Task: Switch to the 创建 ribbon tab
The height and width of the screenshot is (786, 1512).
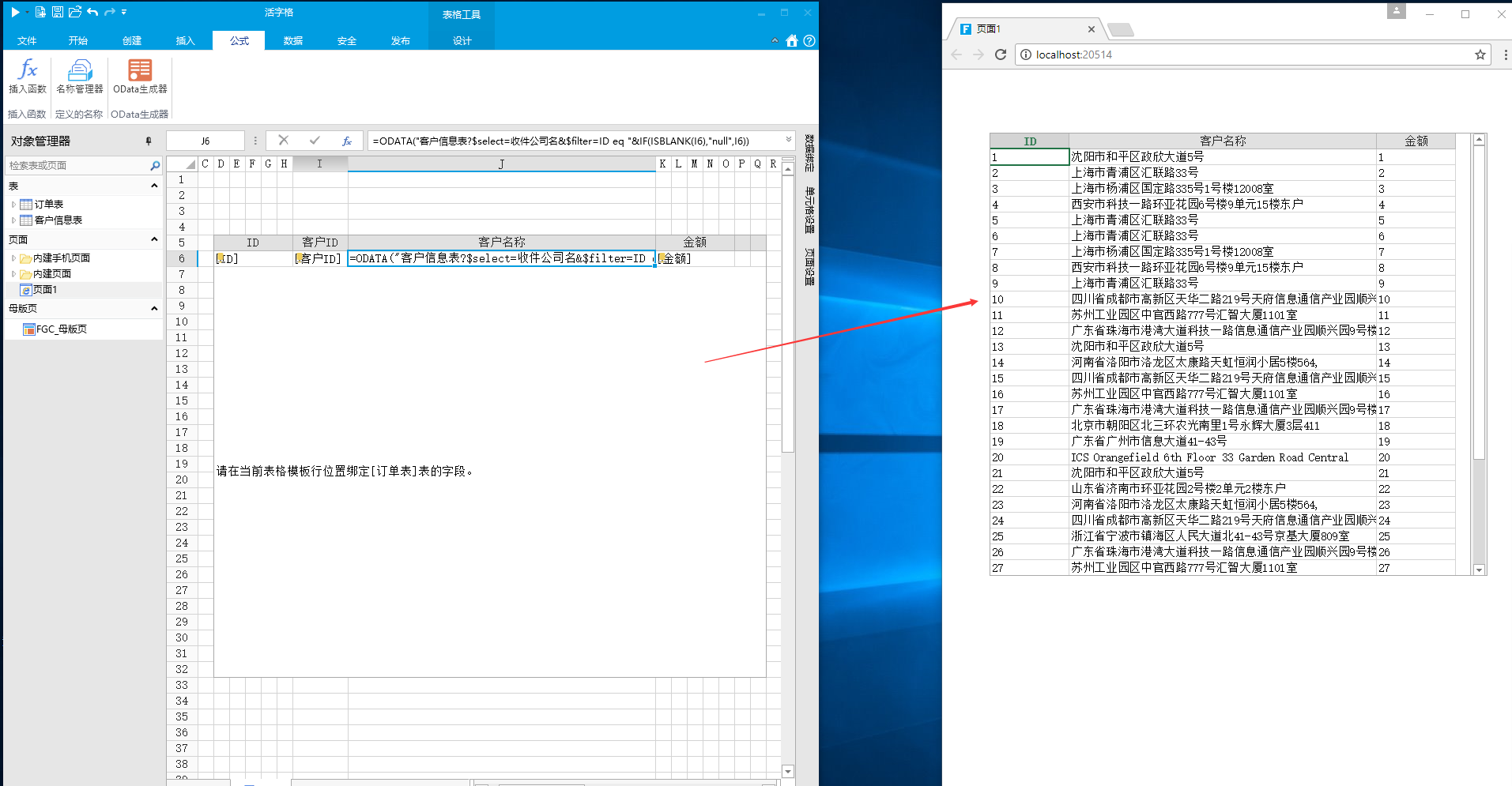Action: [132, 41]
